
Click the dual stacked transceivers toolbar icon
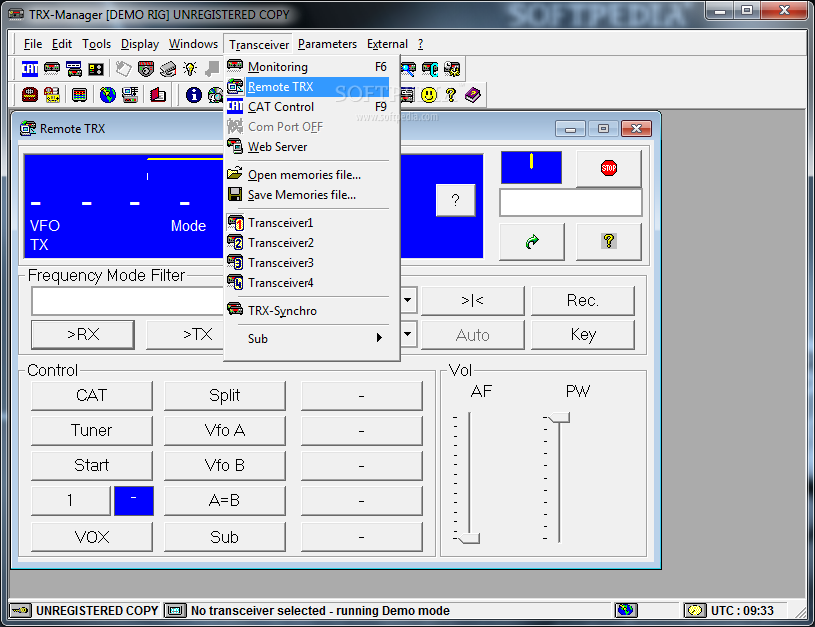click(74, 69)
